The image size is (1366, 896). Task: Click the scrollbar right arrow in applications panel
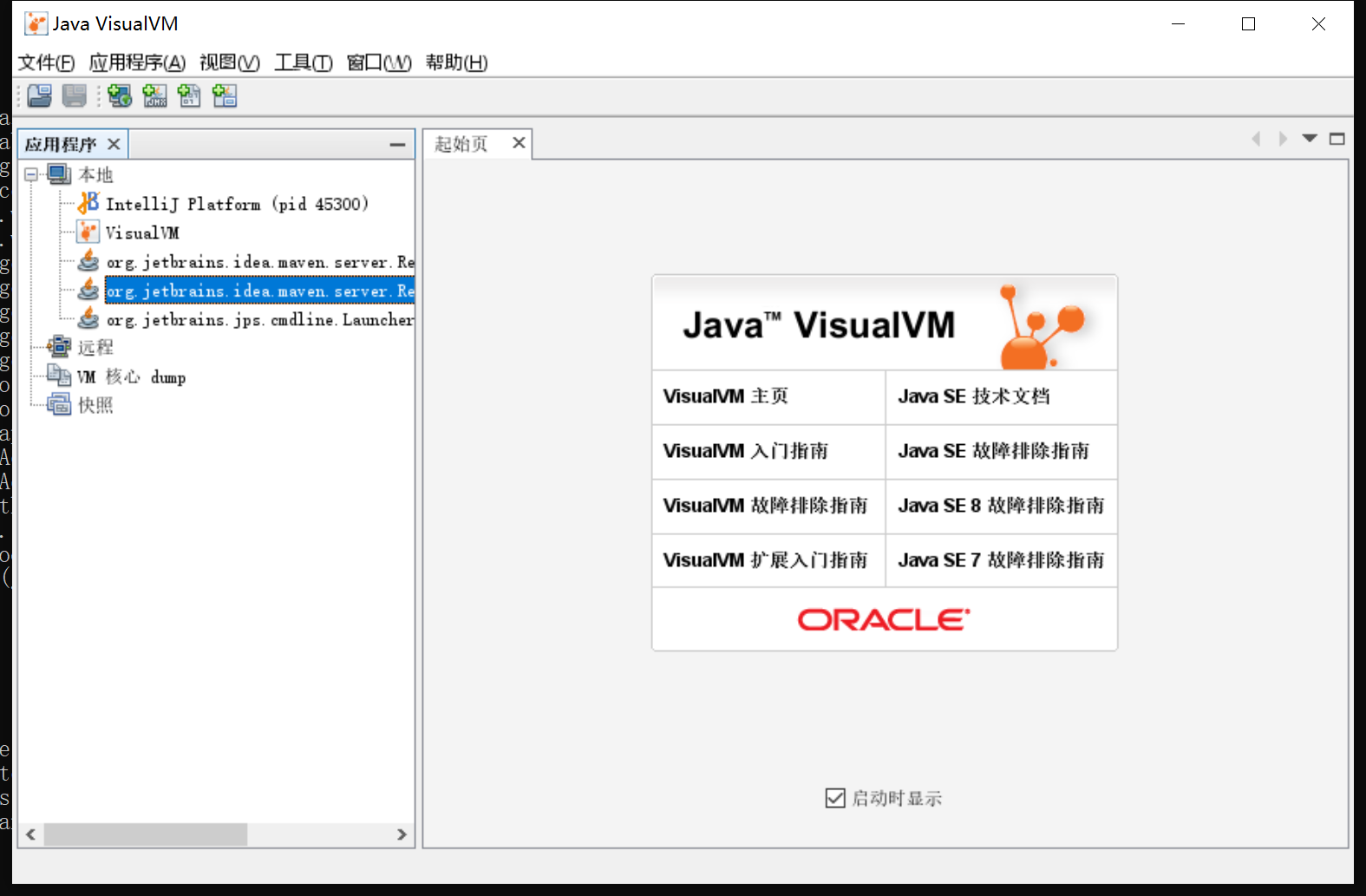coord(402,834)
